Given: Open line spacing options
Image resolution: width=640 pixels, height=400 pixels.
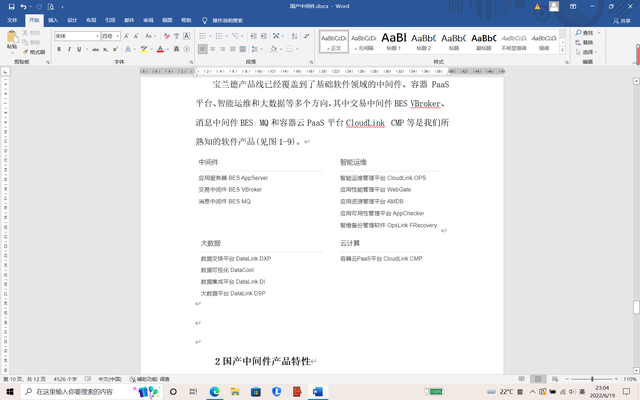Looking at the screenshot, I should click(256, 49).
